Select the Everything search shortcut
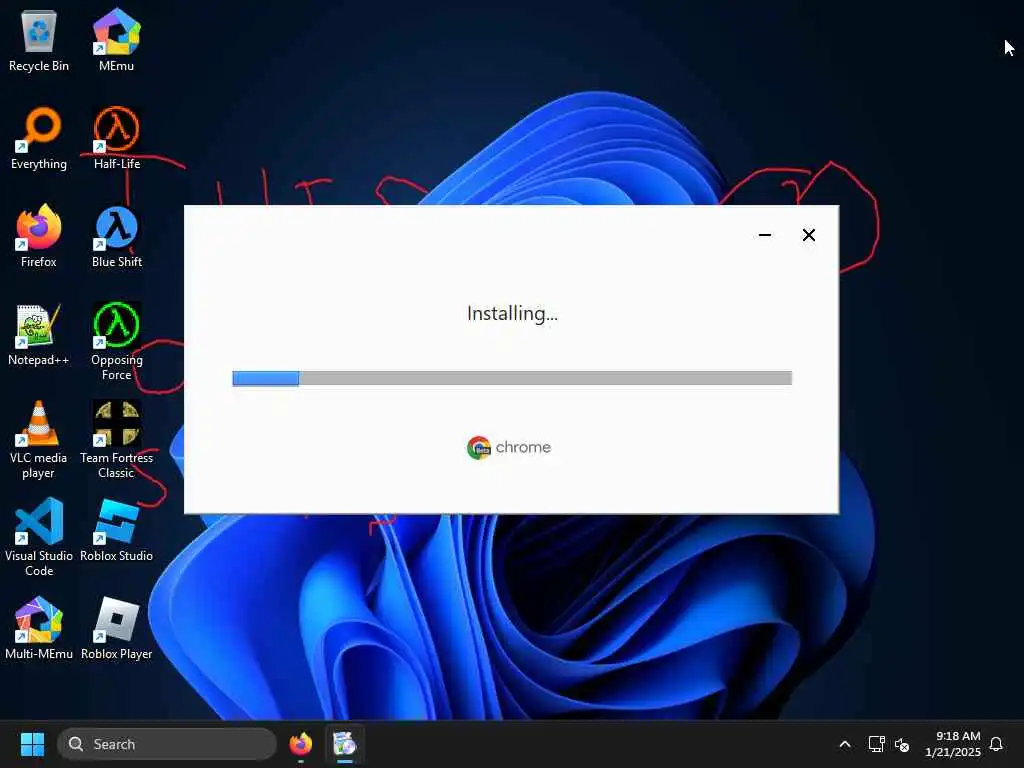The width and height of the screenshot is (1024, 768). click(x=39, y=138)
